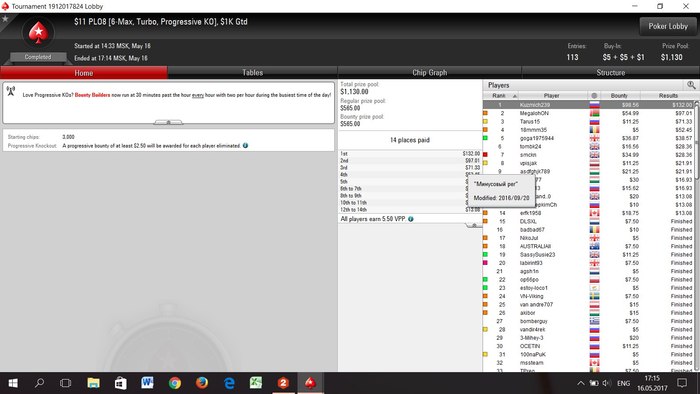Select player bomberguy in list
The width and height of the screenshot is (700, 394).
[x=588, y=321]
